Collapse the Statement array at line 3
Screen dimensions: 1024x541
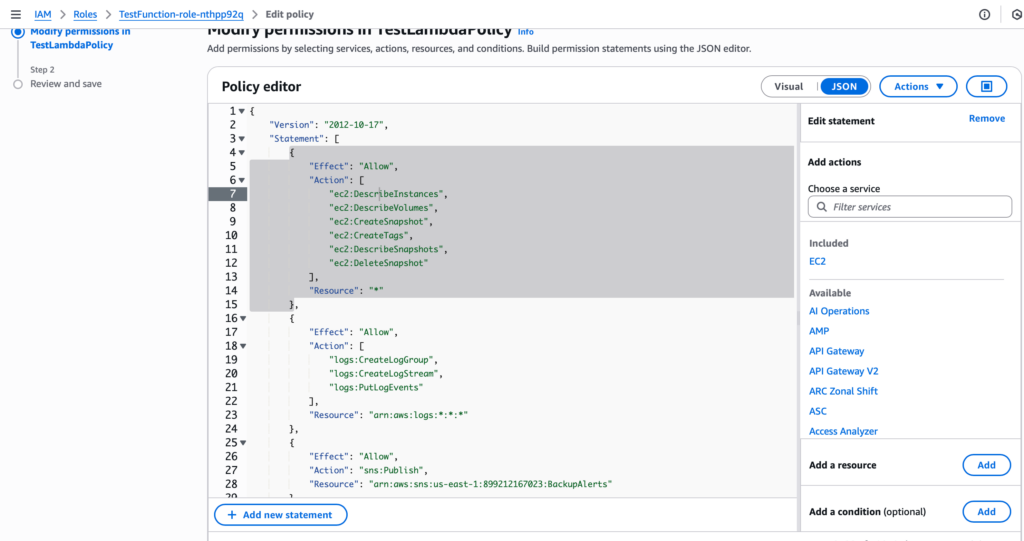(242, 139)
